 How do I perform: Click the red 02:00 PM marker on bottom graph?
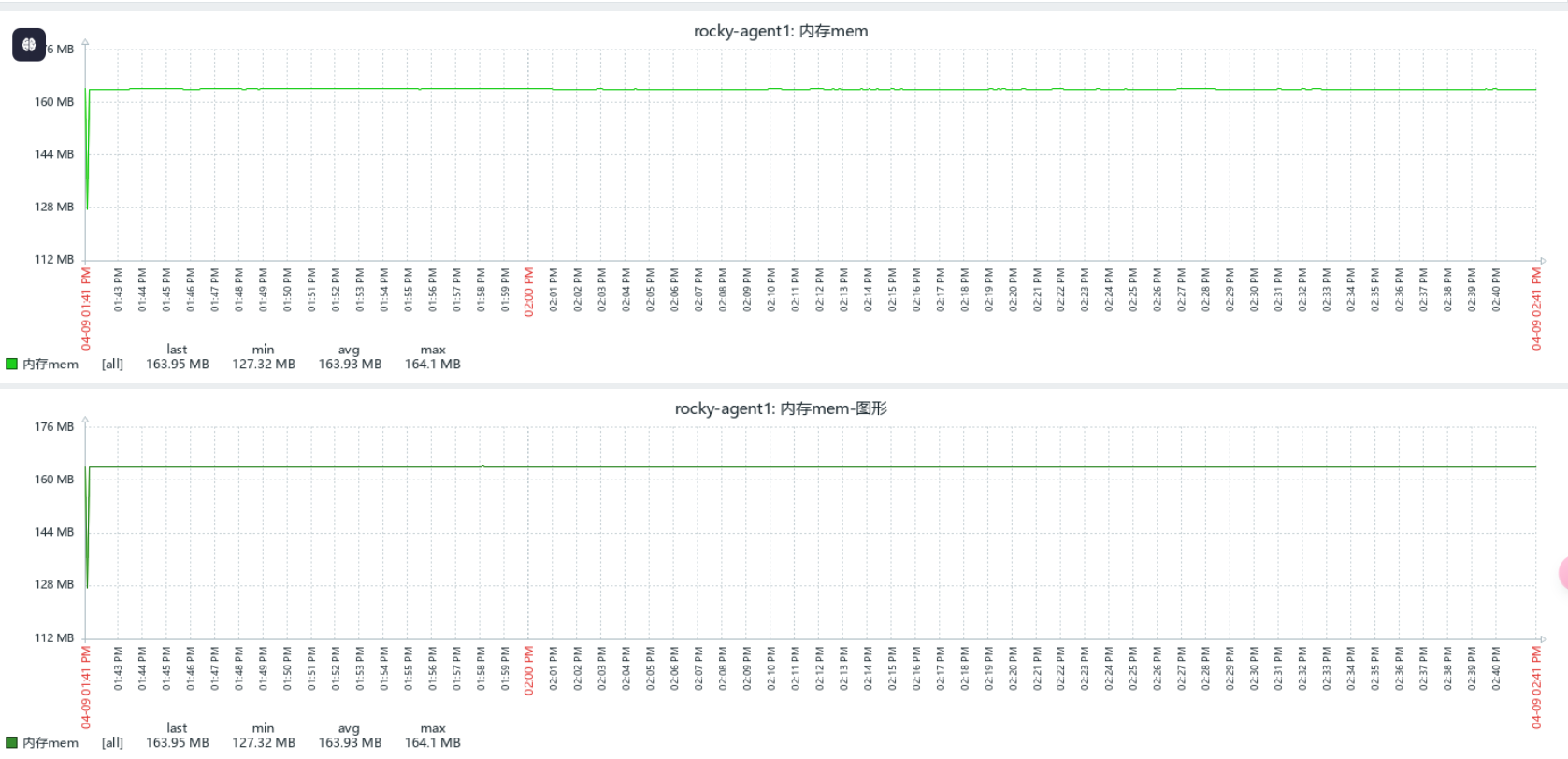pyautogui.click(x=528, y=670)
